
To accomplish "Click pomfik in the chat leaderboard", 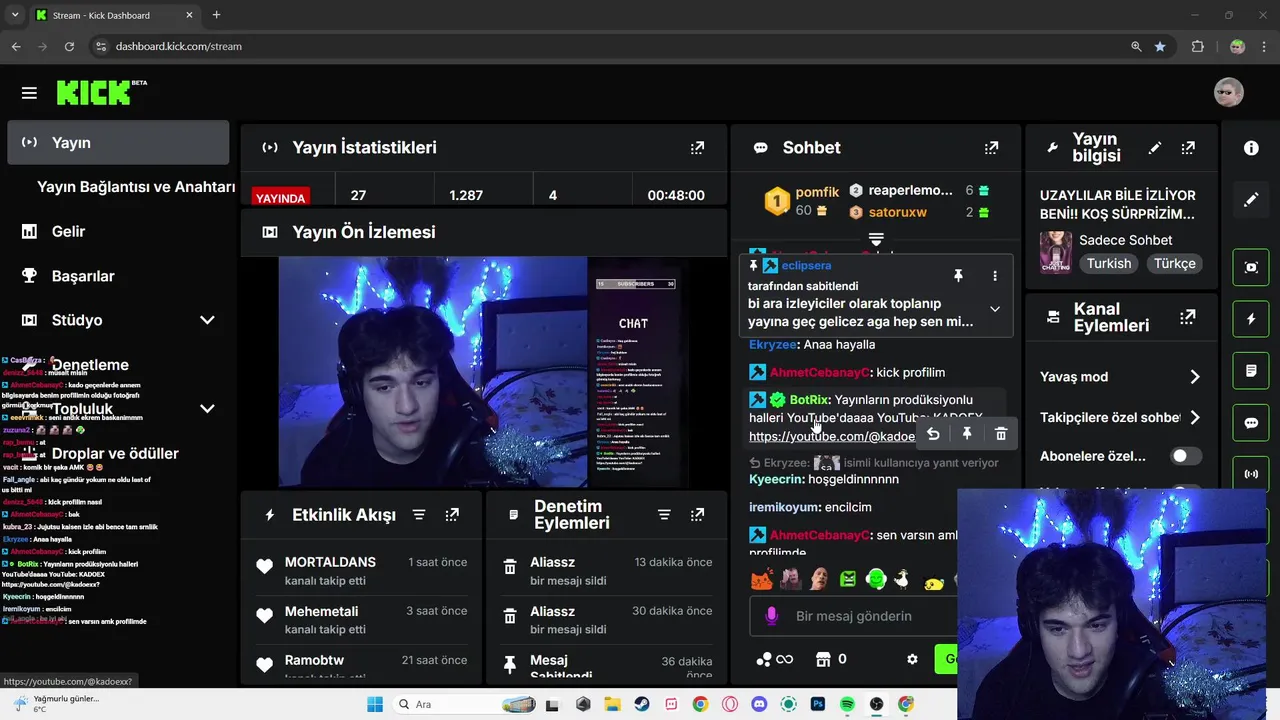I will coord(817,192).
